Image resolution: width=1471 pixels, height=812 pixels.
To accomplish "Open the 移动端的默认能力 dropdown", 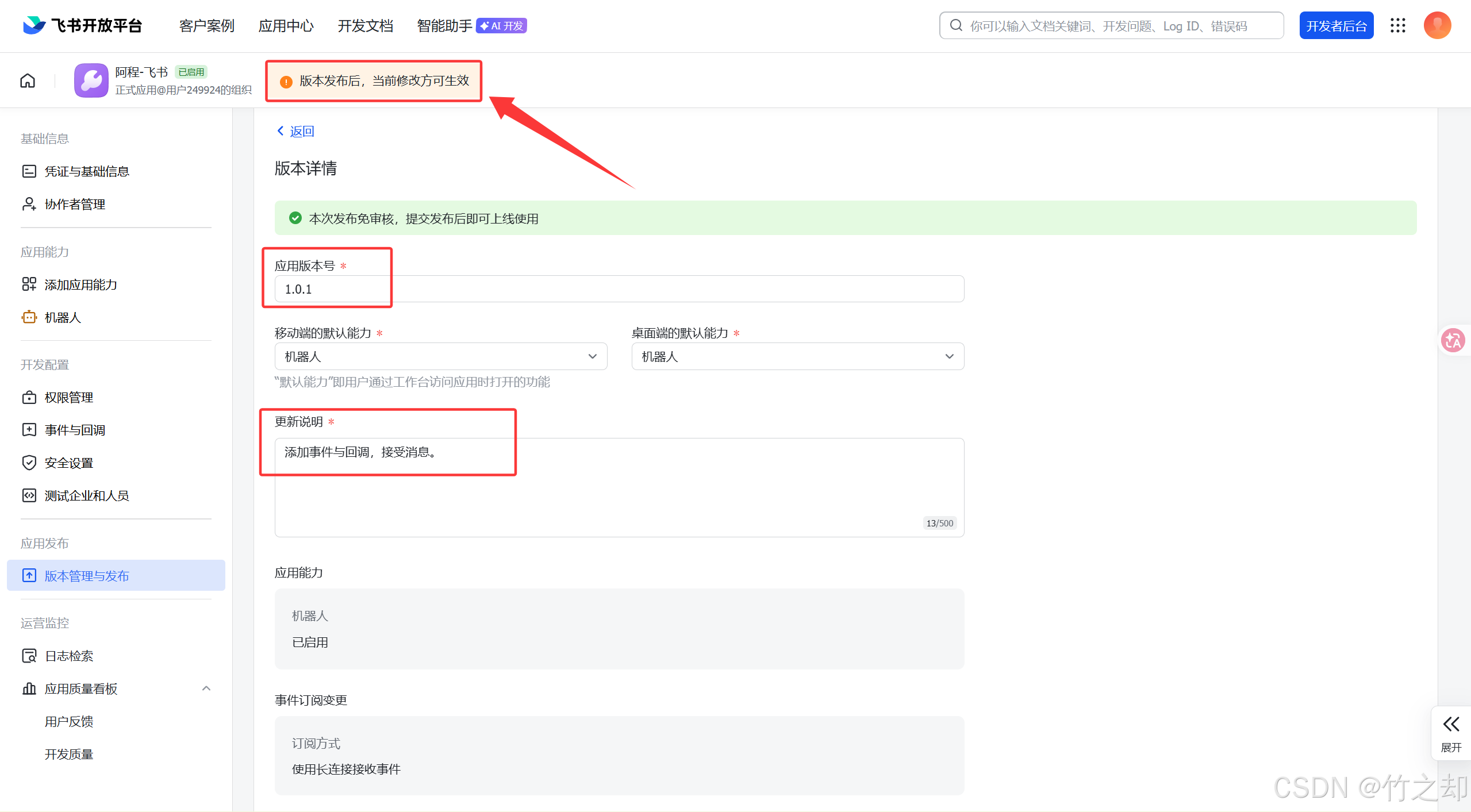I will point(440,356).
